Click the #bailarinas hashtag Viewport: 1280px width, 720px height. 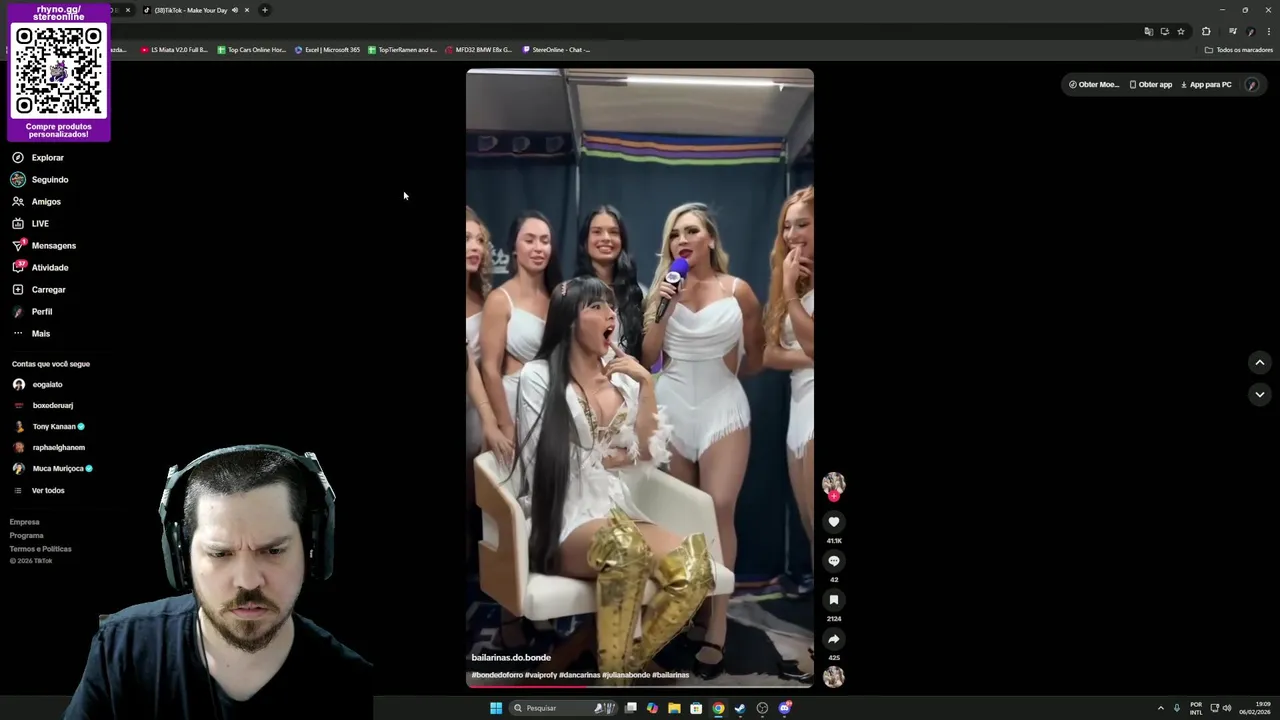(671, 675)
